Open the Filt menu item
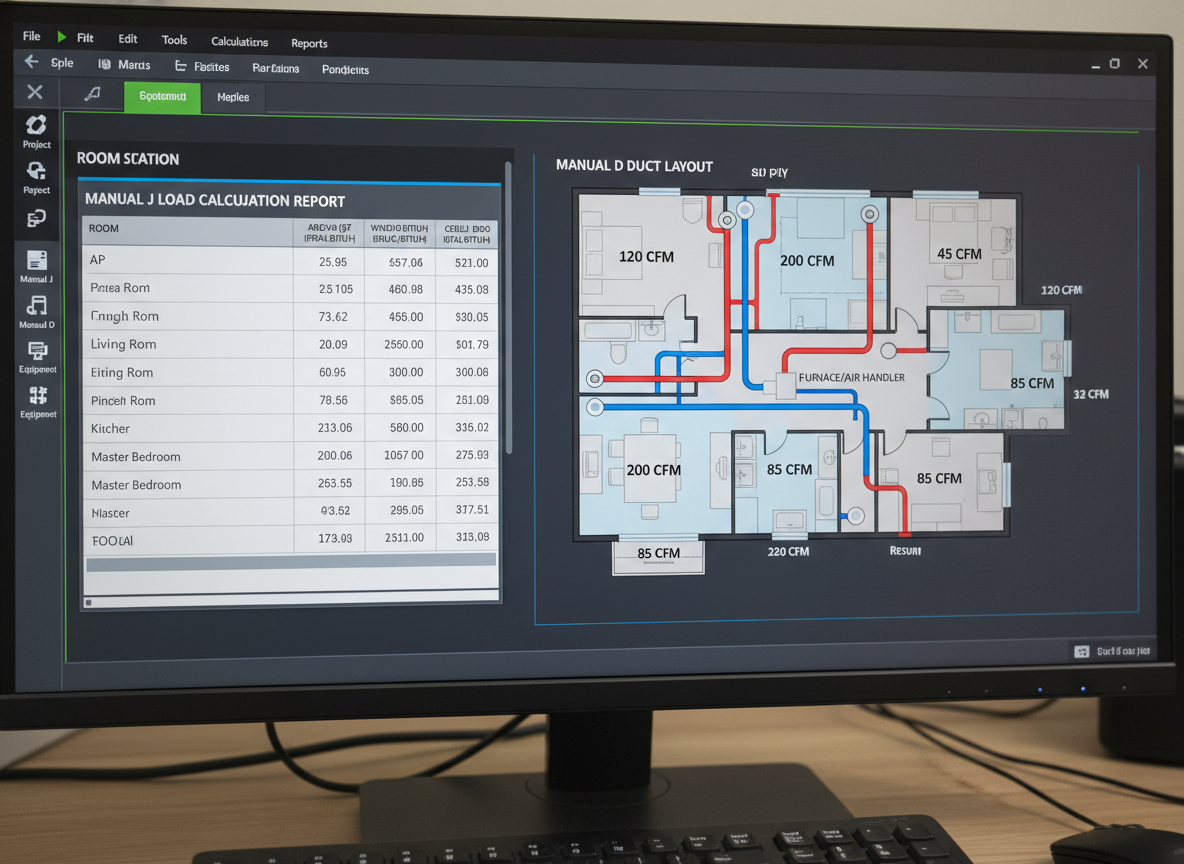Viewport: 1184px width, 864px height. point(85,38)
